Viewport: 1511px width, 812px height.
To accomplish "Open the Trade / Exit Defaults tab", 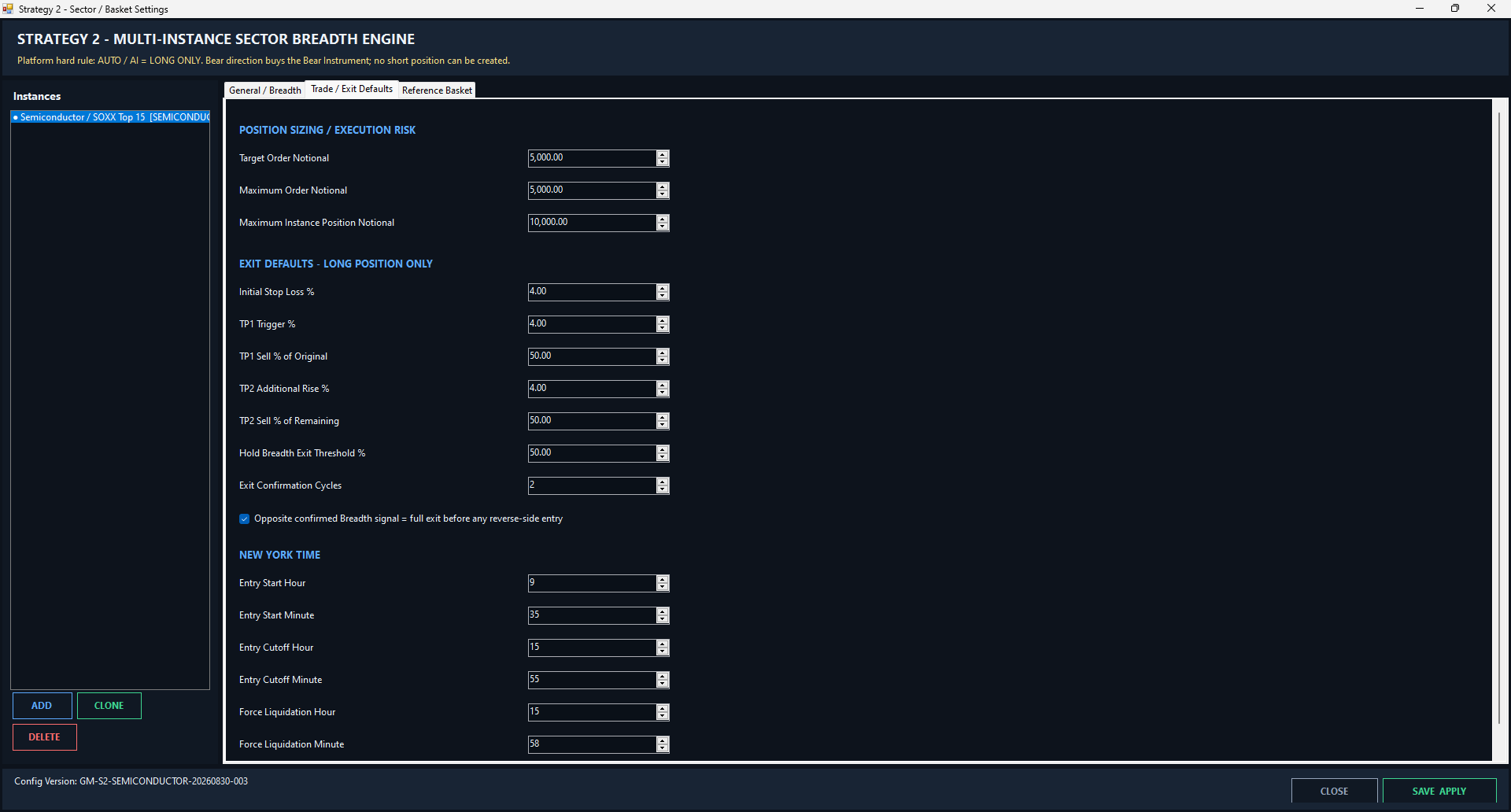I will 352,89.
